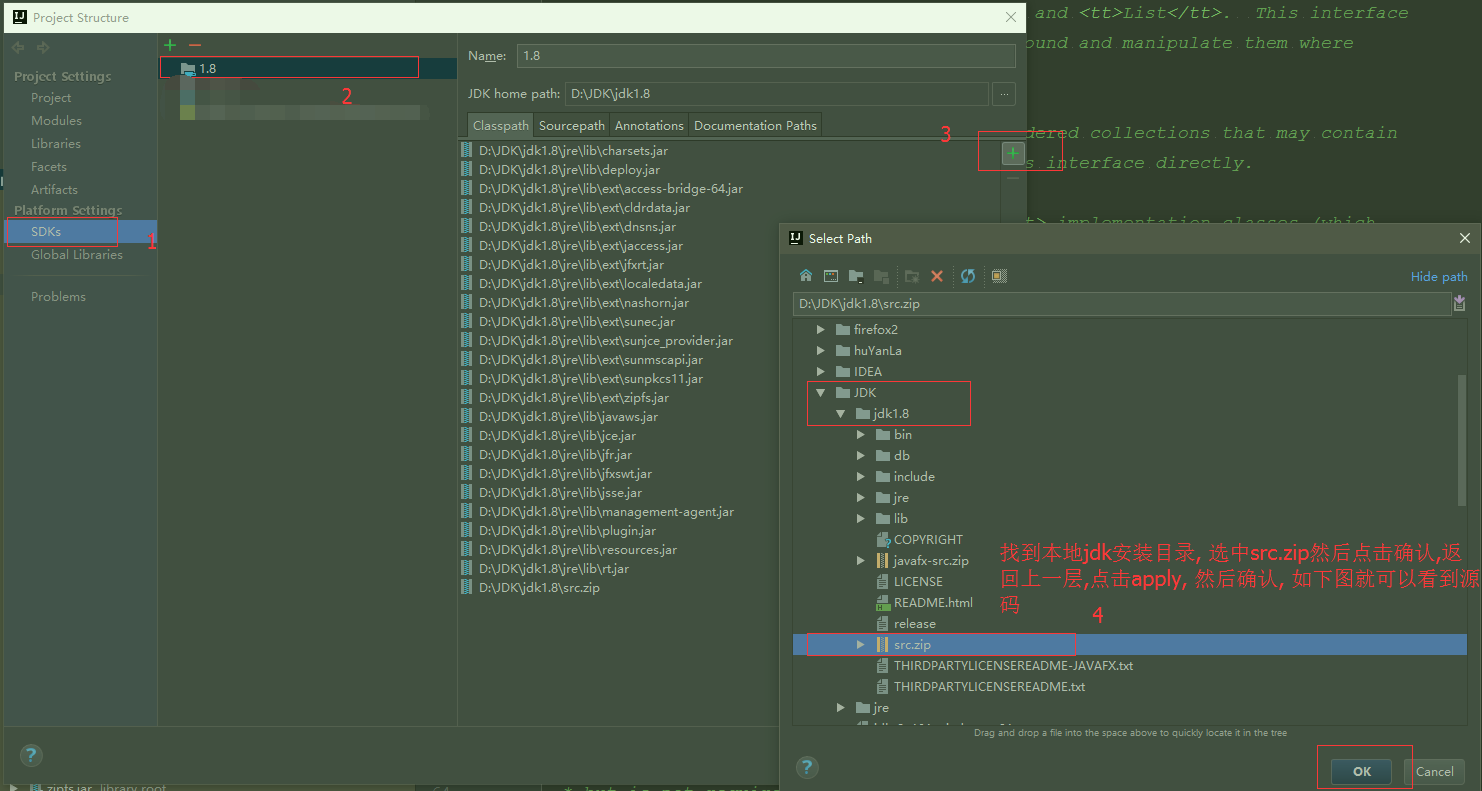Click the green plus to add classpath entry

coord(1013,153)
